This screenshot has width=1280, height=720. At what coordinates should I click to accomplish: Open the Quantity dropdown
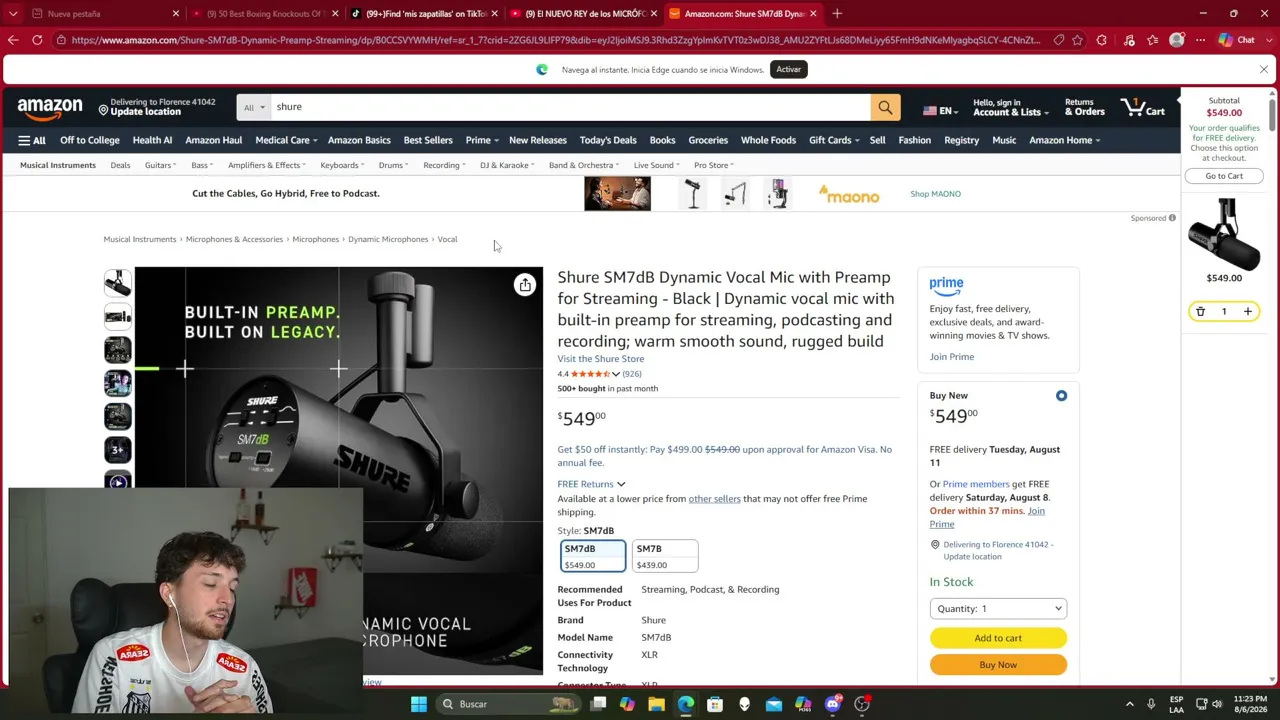click(998, 609)
